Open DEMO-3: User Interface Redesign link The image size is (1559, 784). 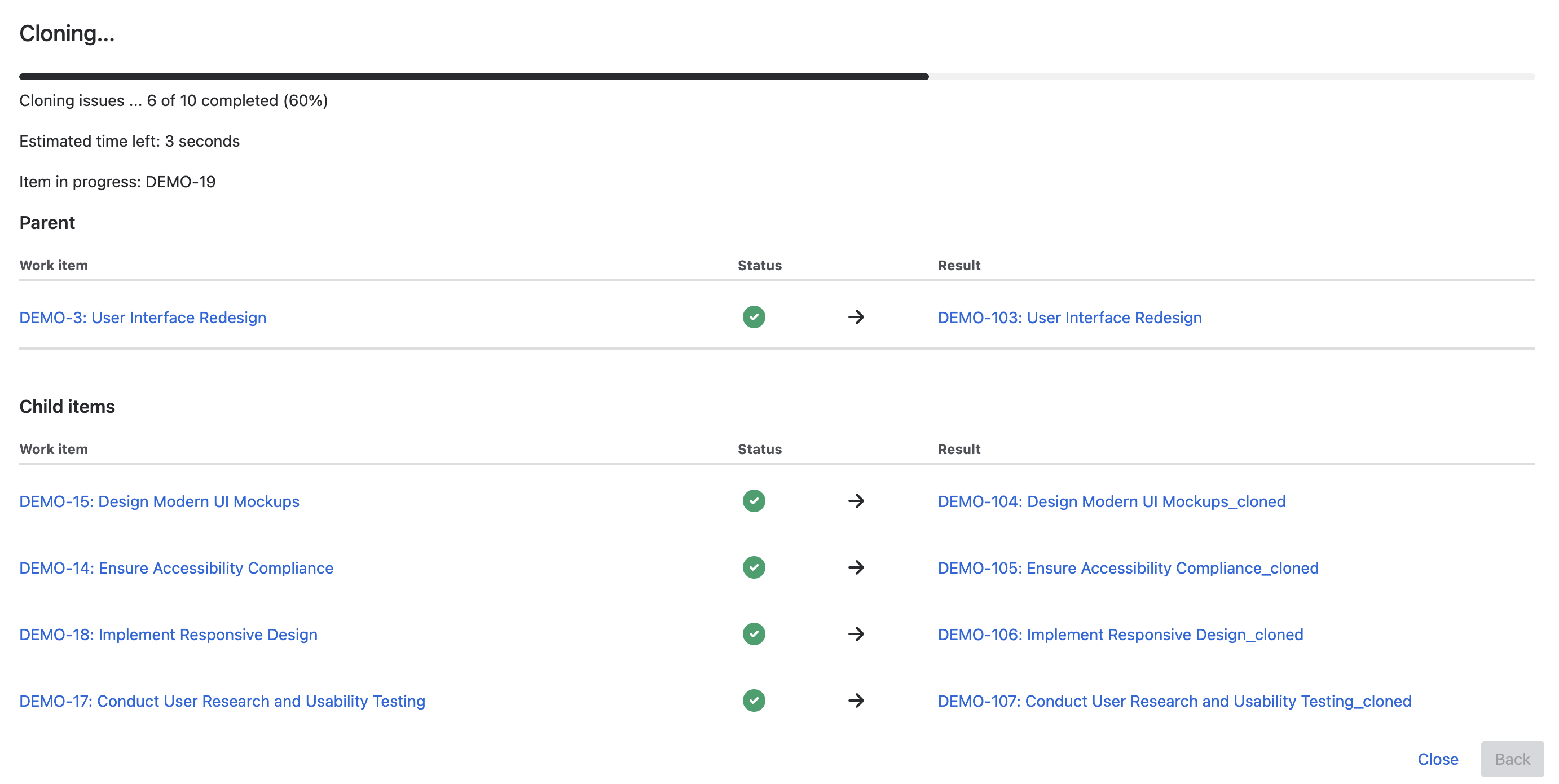tap(143, 318)
